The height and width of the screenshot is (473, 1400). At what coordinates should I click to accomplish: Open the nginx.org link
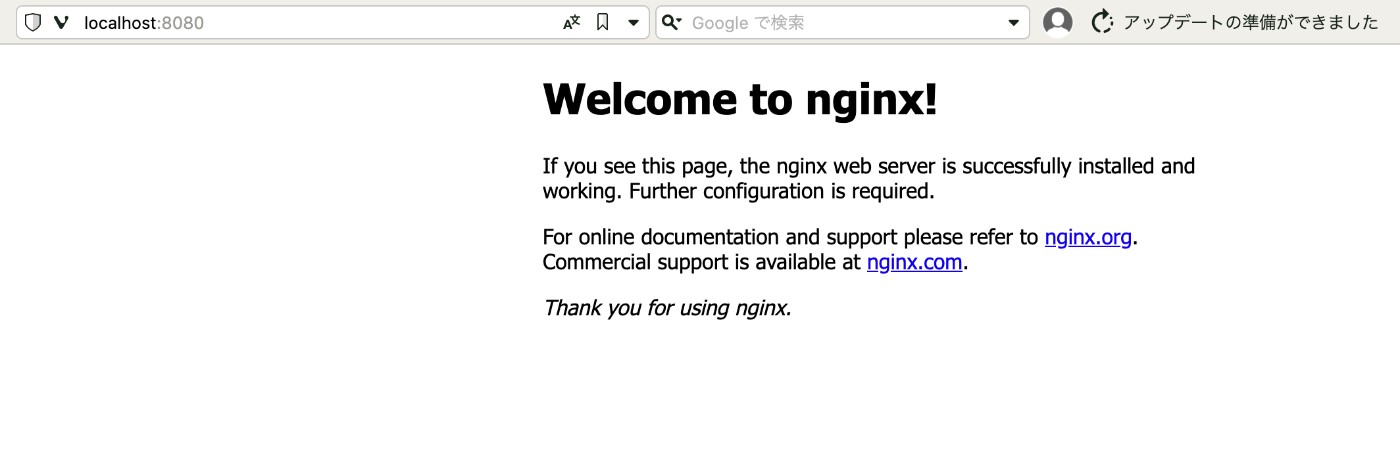pyautogui.click(x=1088, y=237)
